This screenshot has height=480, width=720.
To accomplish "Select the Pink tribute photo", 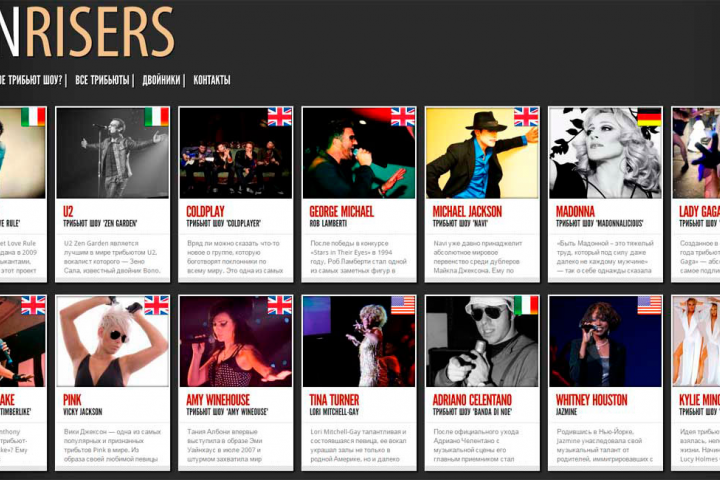I will 112,341.
